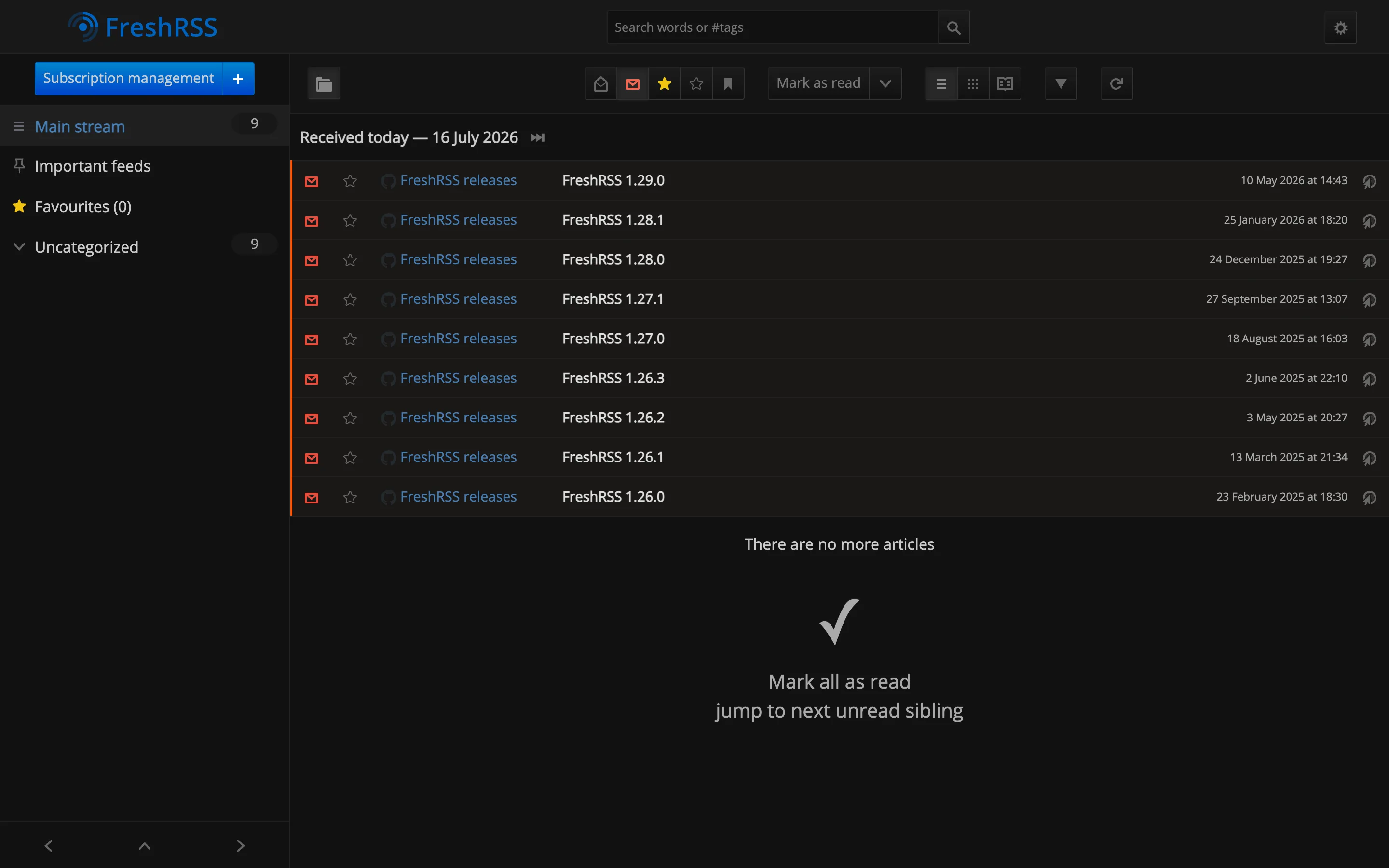Click the search magnifier button
Image resolution: width=1389 pixels, height=868 pixels.
coord(953,27)
